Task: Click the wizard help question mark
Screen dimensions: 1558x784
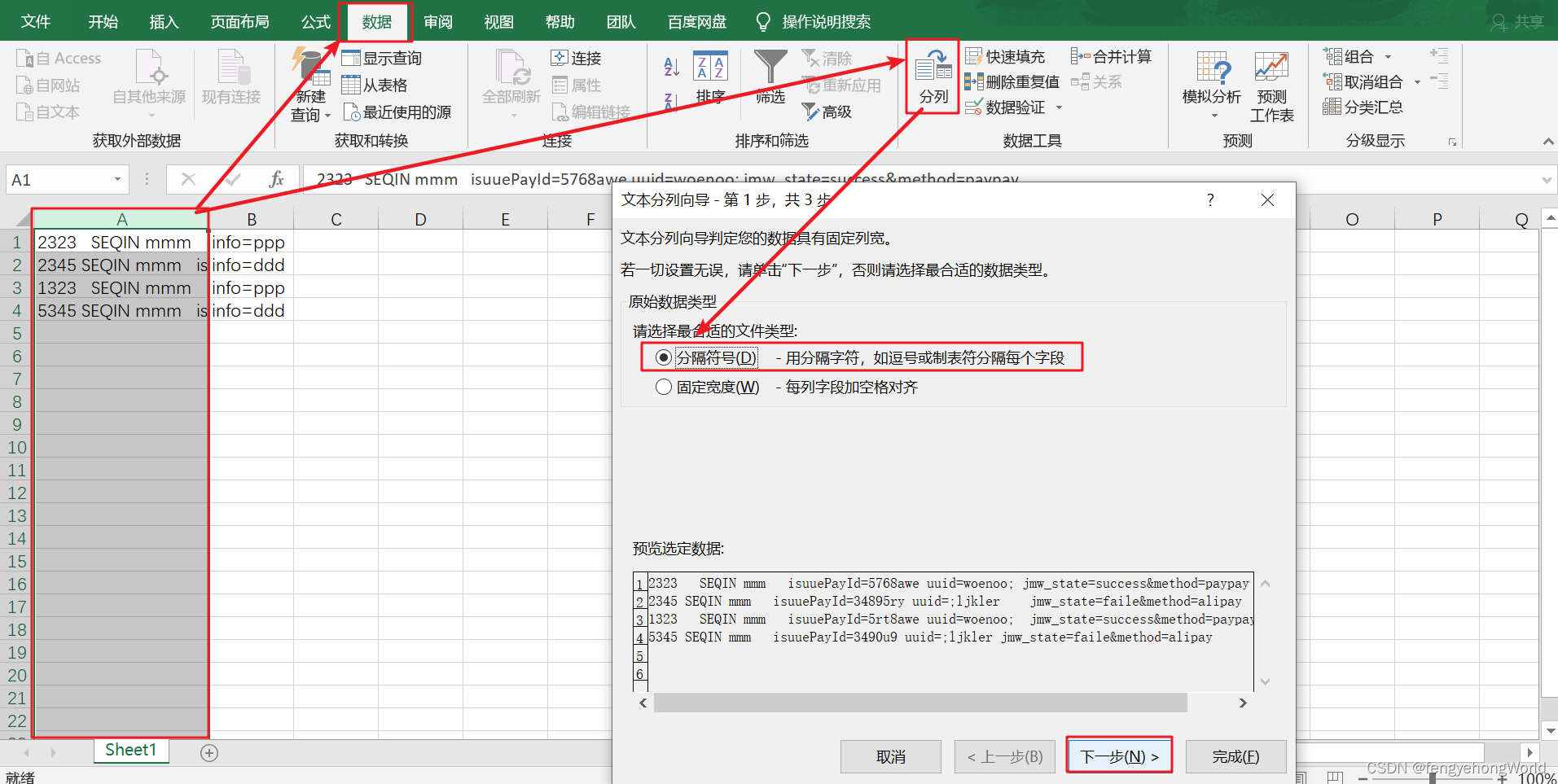Action: pyautogui.click(x=1210, y=200)
